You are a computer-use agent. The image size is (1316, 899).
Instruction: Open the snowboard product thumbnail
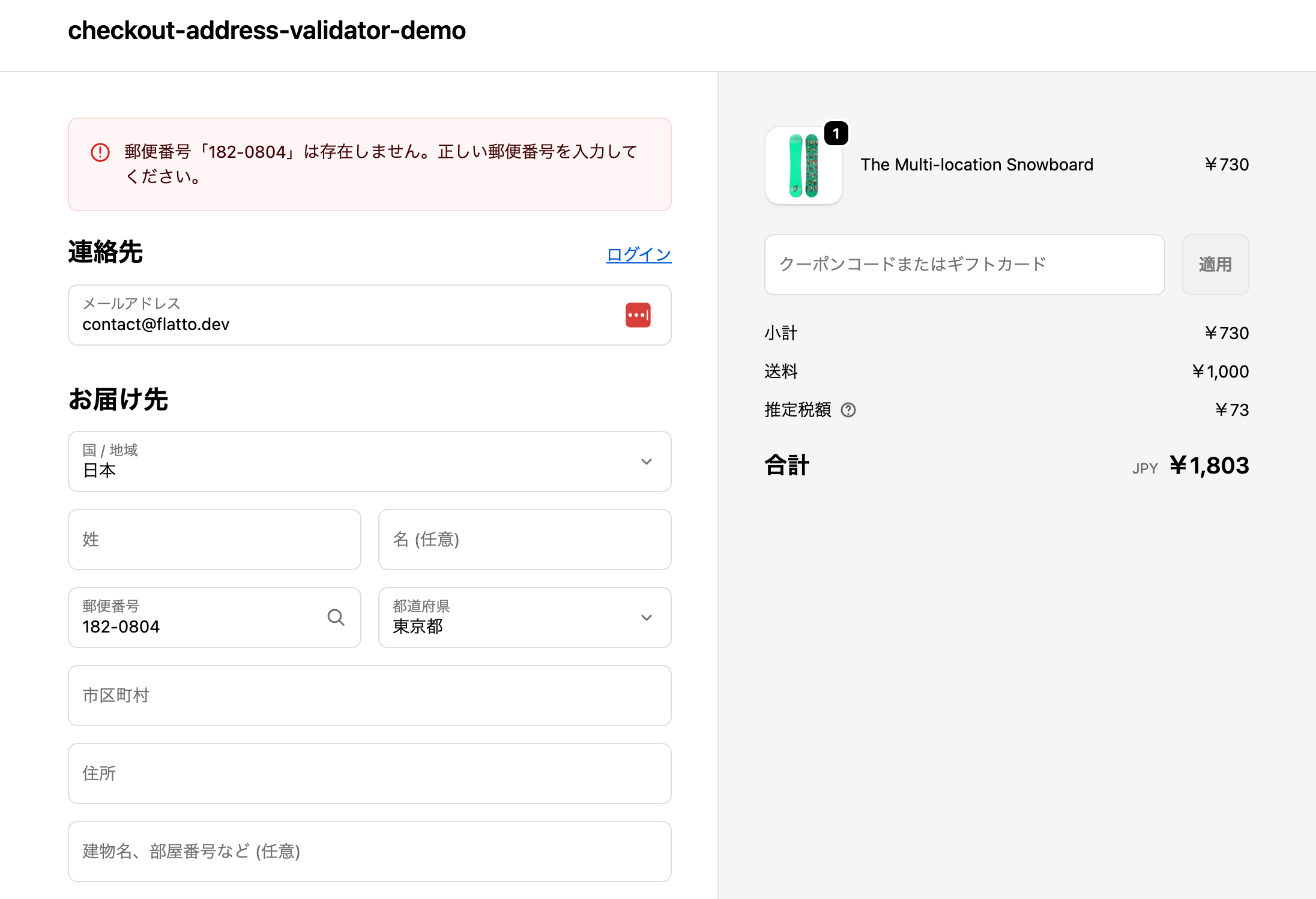(x=803, y=166)
